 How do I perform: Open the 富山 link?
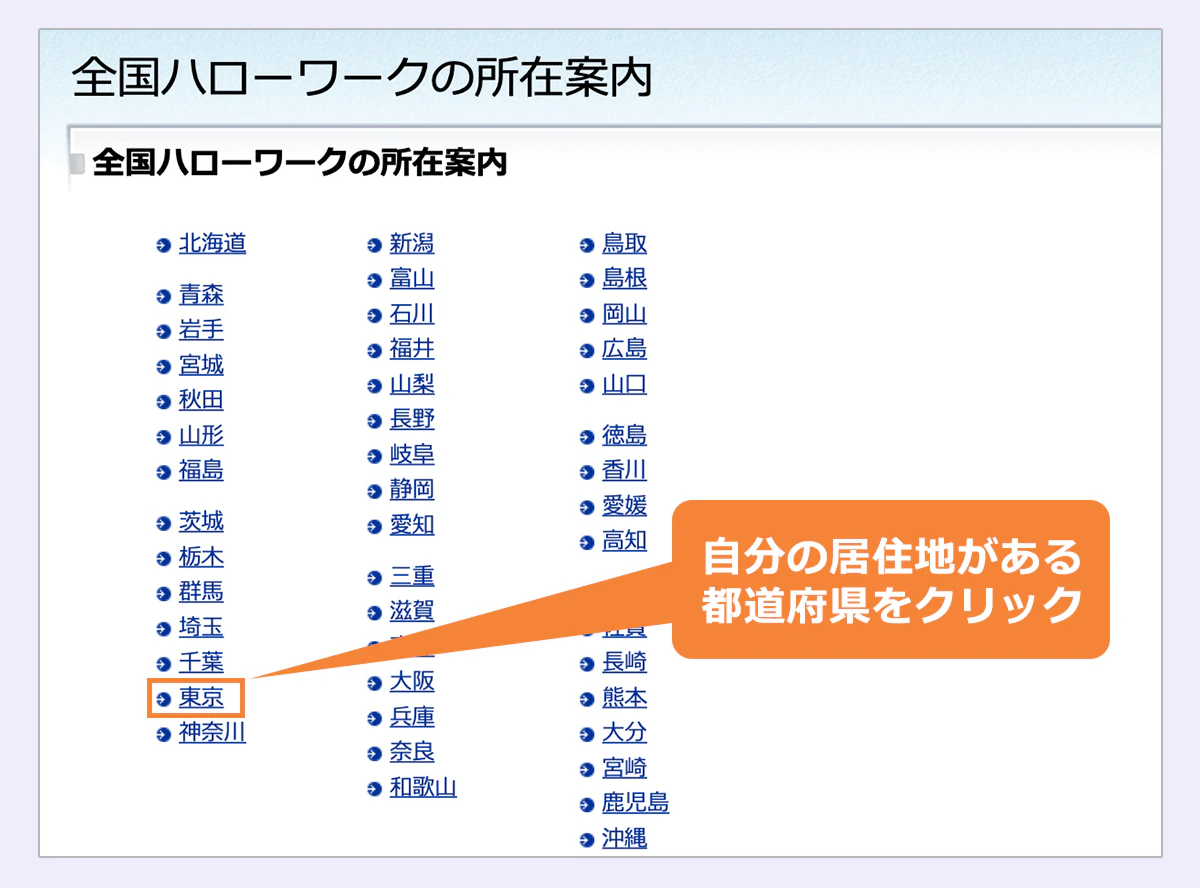click(412, 279)
